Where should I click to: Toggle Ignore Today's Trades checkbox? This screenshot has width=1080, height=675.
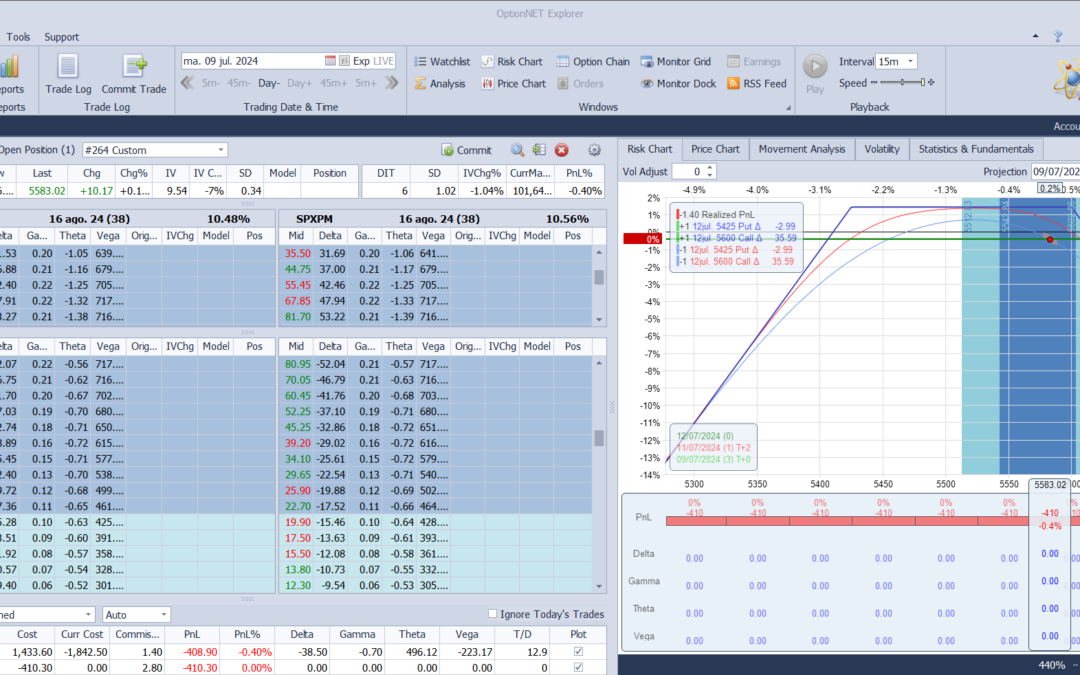click(x=492, y=614)
